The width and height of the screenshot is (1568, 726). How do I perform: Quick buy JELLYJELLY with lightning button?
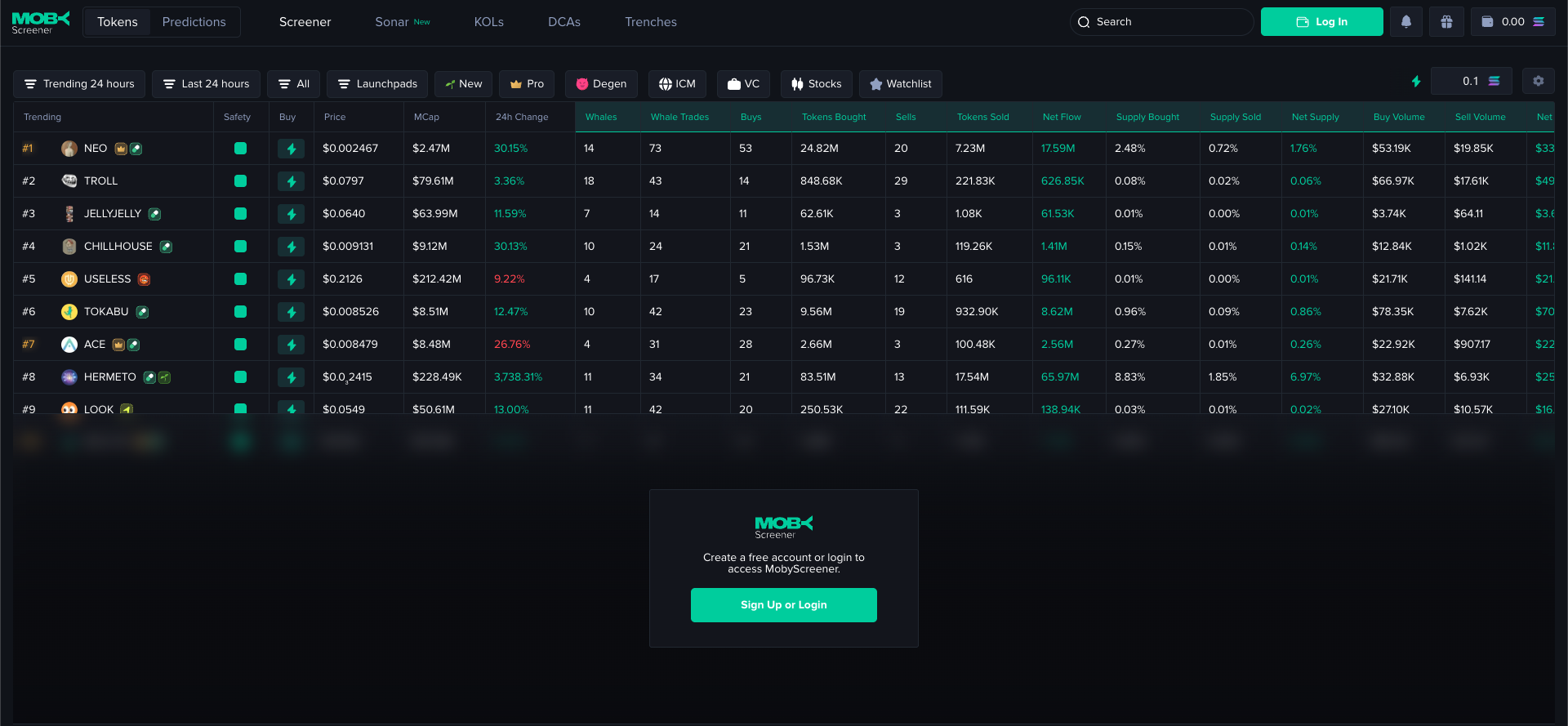click(x=292, y=214)
